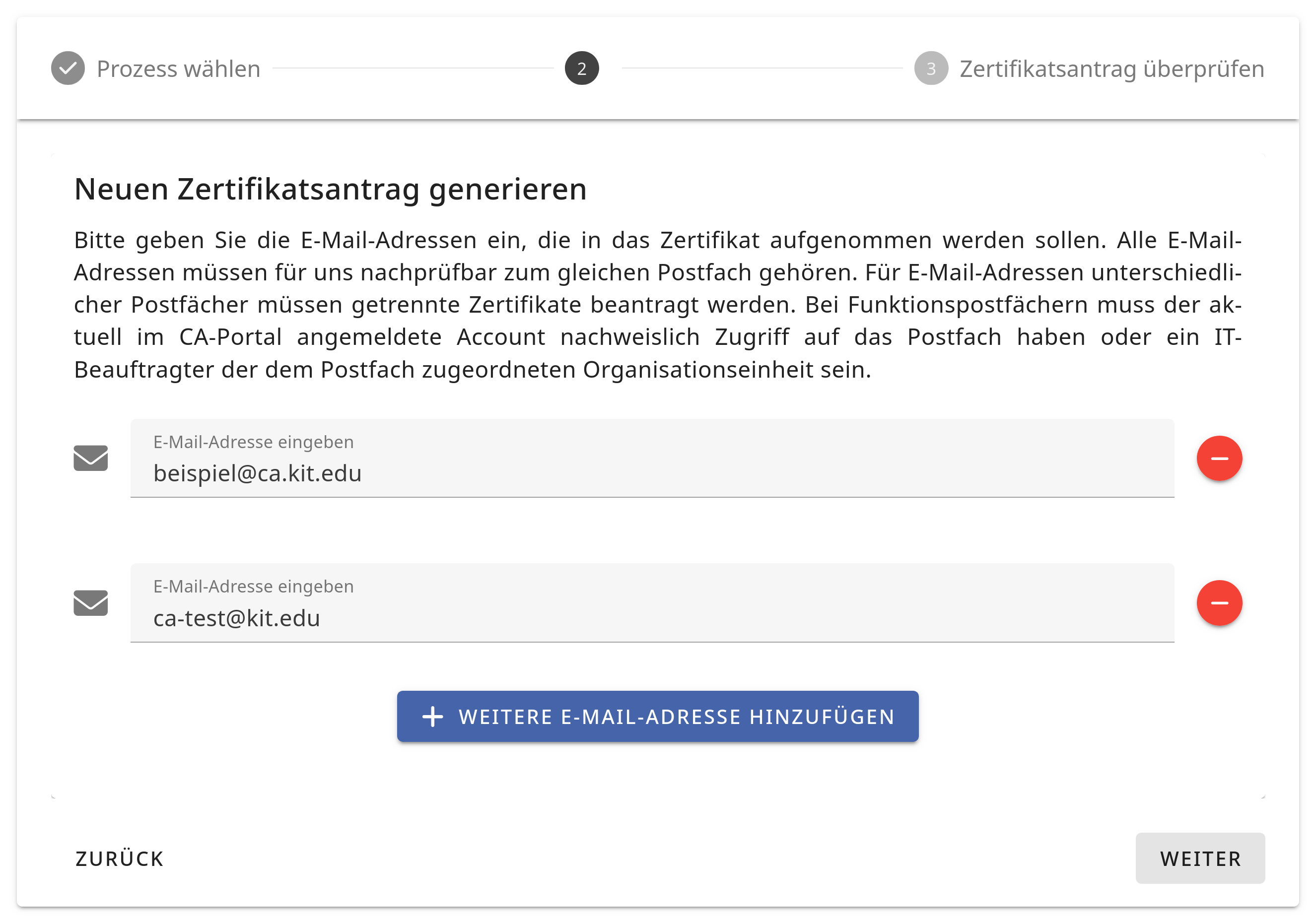
Task: Click the plus icon in the add-address button
Action: click(432, 716)
